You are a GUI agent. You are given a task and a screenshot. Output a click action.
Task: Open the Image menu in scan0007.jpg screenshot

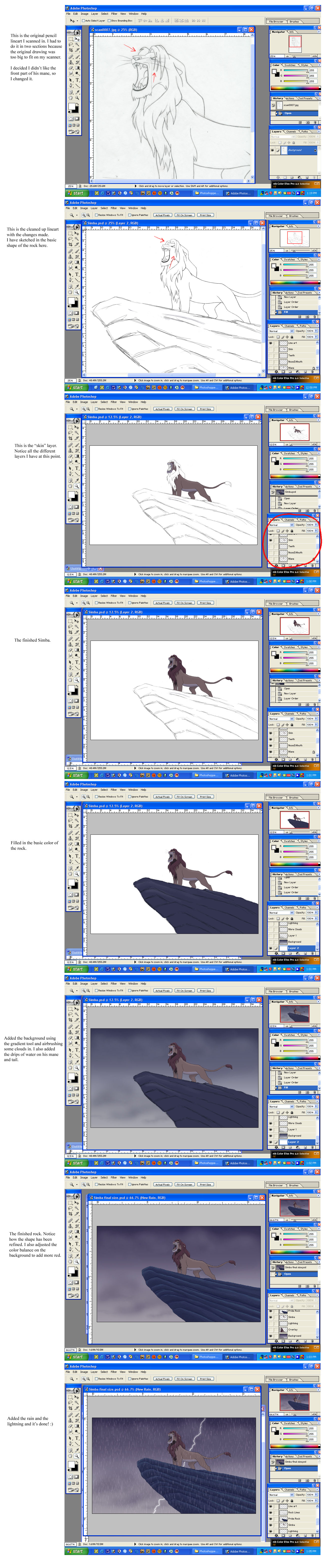tap(84, 13)
